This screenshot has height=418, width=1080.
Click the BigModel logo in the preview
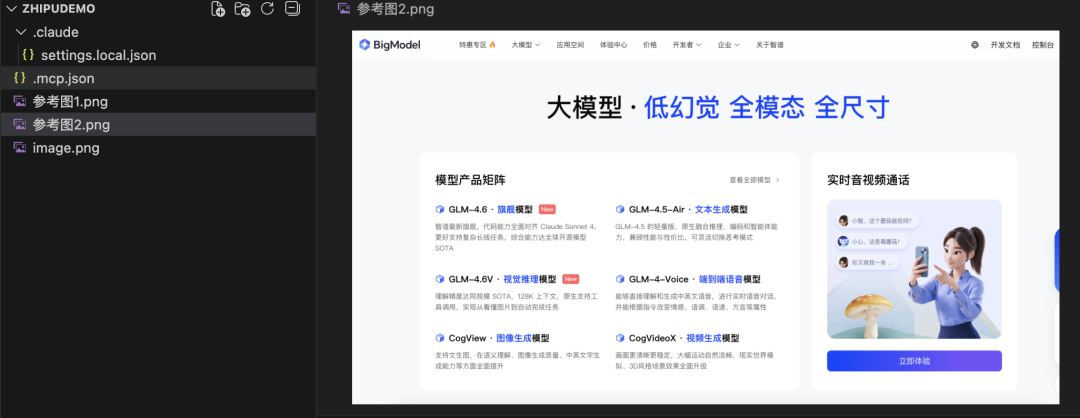[389, 45]
